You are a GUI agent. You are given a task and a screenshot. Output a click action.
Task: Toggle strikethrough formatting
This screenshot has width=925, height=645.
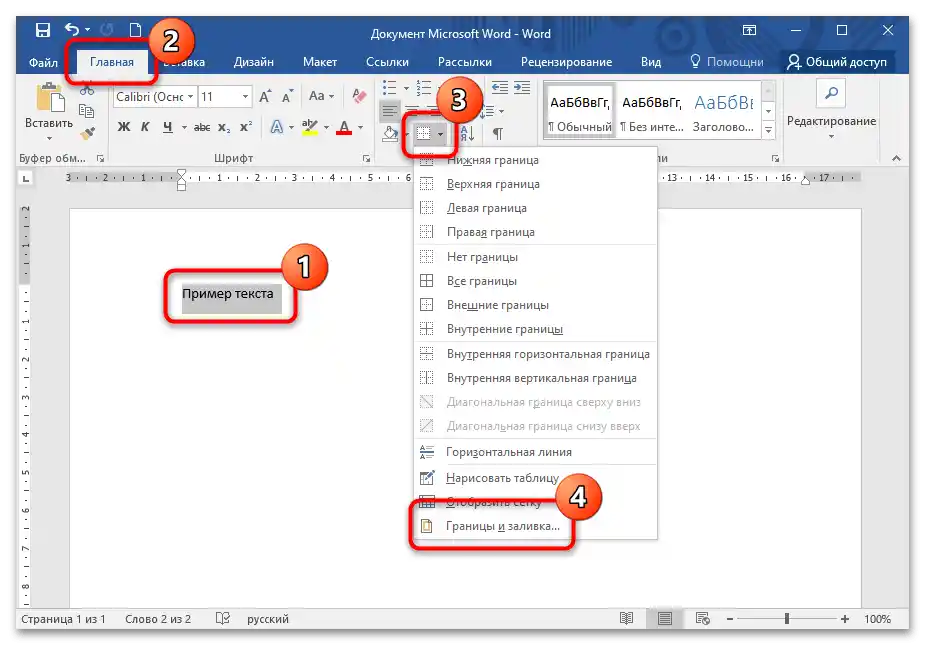[202, 127]
